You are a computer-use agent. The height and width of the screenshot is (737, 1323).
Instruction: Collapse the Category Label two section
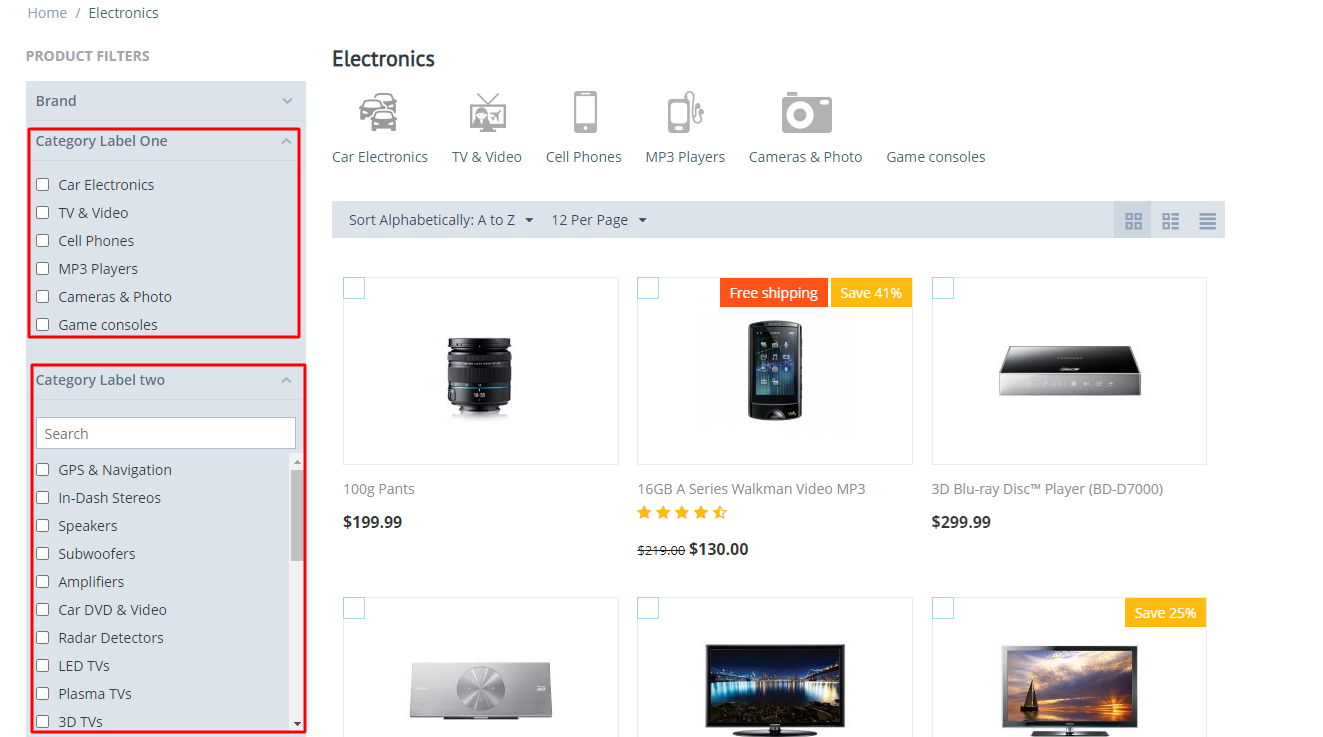(x=286, y=380)
